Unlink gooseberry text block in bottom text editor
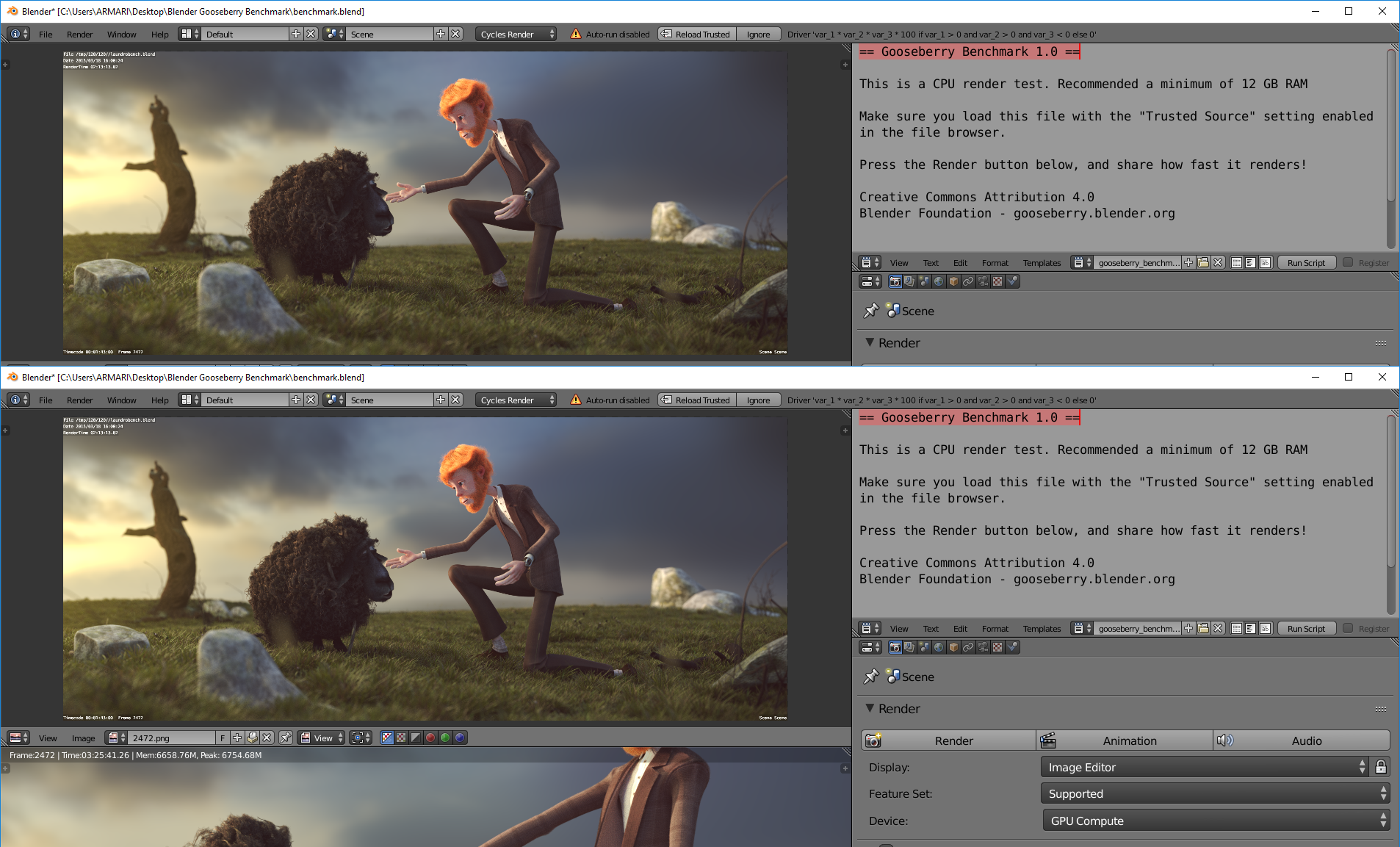The height and width of the screenshot is (847, 1400). point(1218,628)
